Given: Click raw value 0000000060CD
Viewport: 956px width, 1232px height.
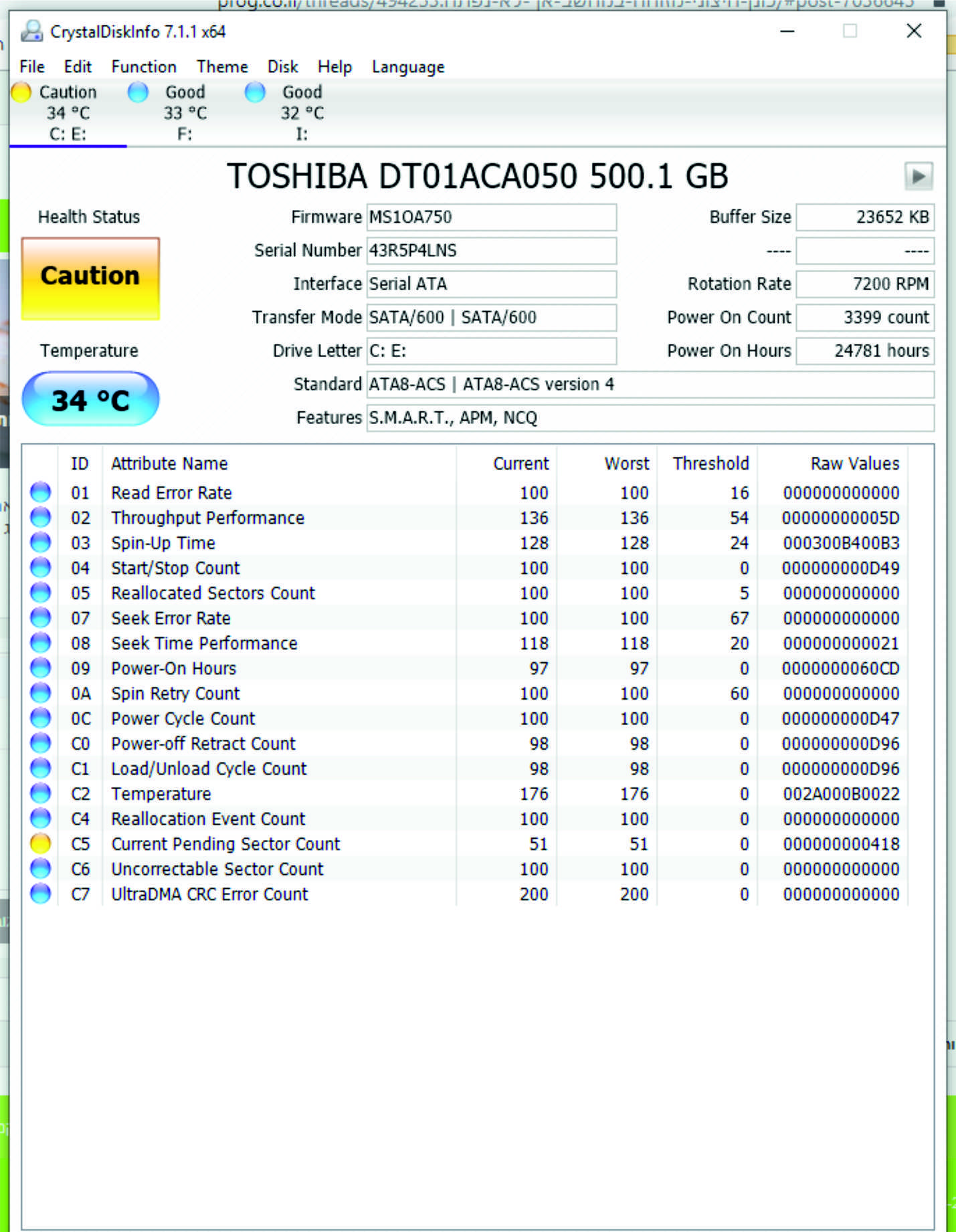Looking at the screenshot, I should click(x=841, y=668).
